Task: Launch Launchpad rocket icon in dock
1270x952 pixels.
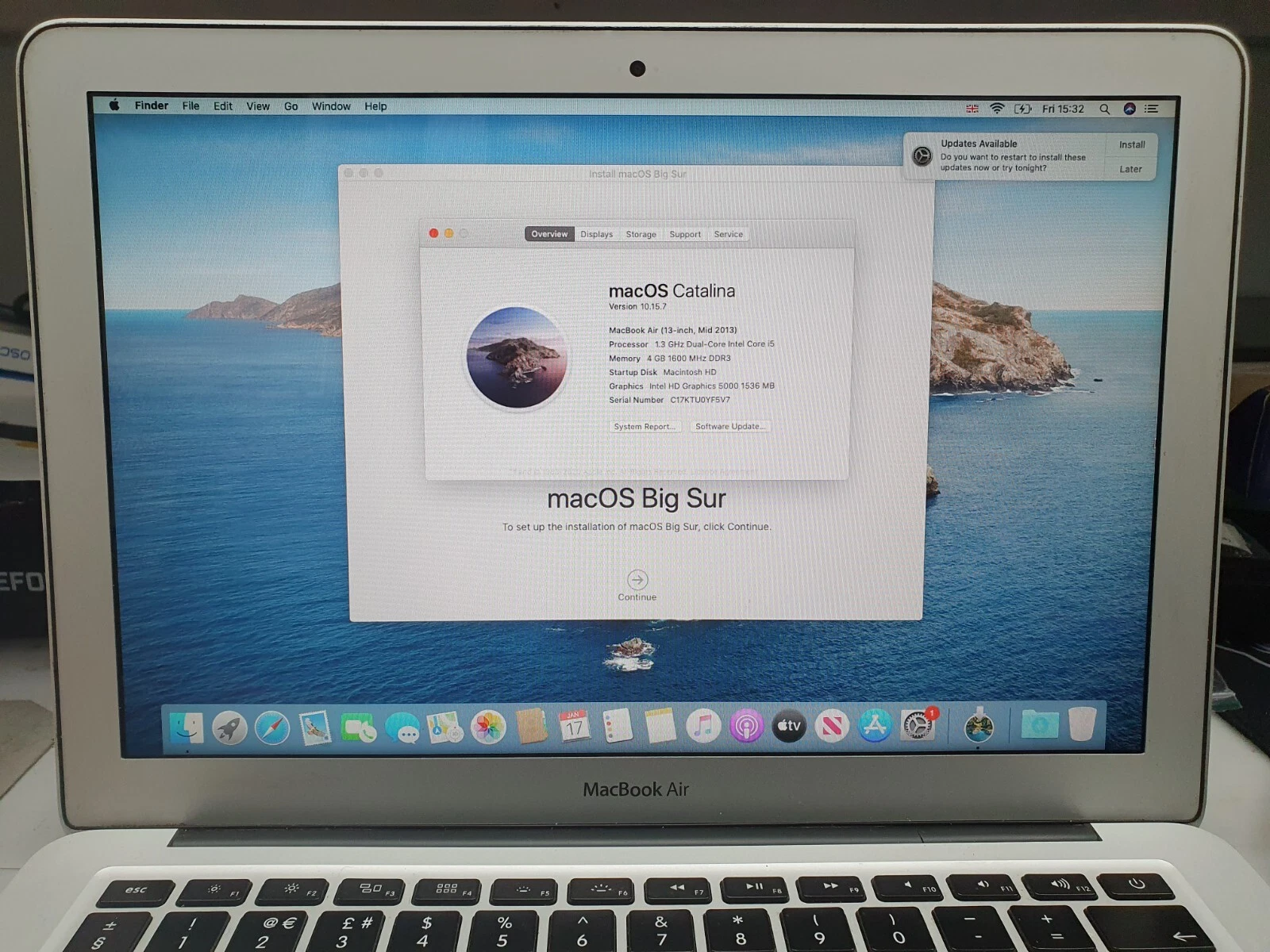Action: (229, 727)
